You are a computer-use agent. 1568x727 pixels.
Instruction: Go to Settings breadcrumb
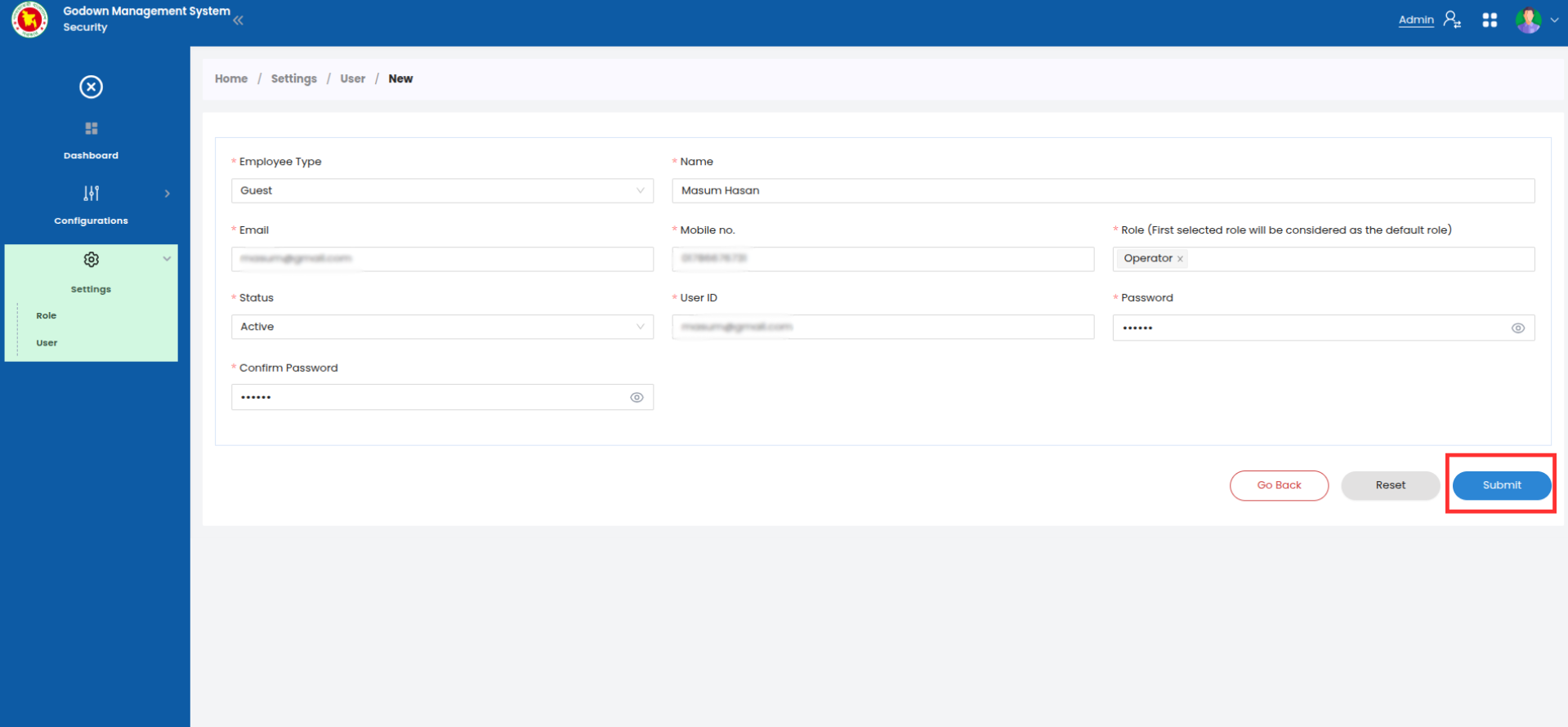pos(293,78)
